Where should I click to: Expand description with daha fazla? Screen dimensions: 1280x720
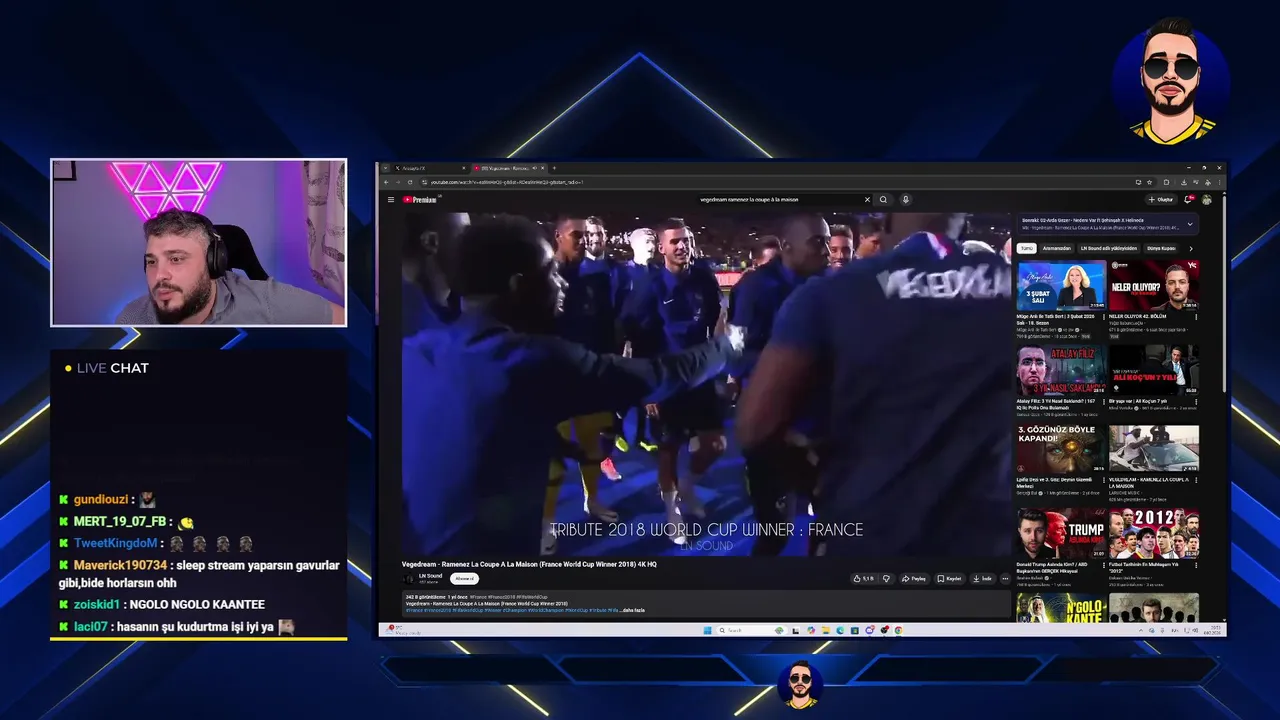(x=634, y=610)
